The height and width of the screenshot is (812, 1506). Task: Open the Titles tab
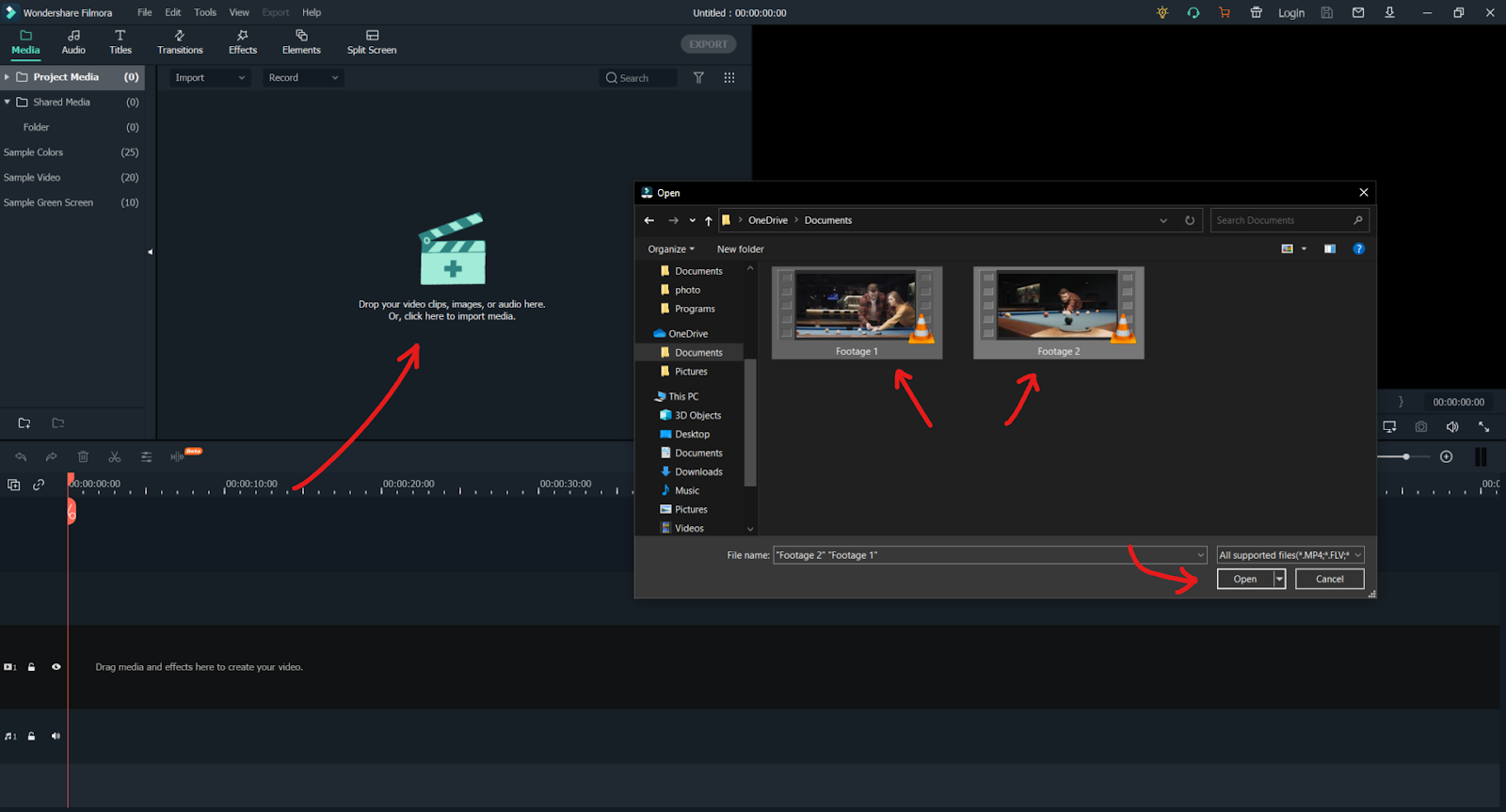pos(120,42)
